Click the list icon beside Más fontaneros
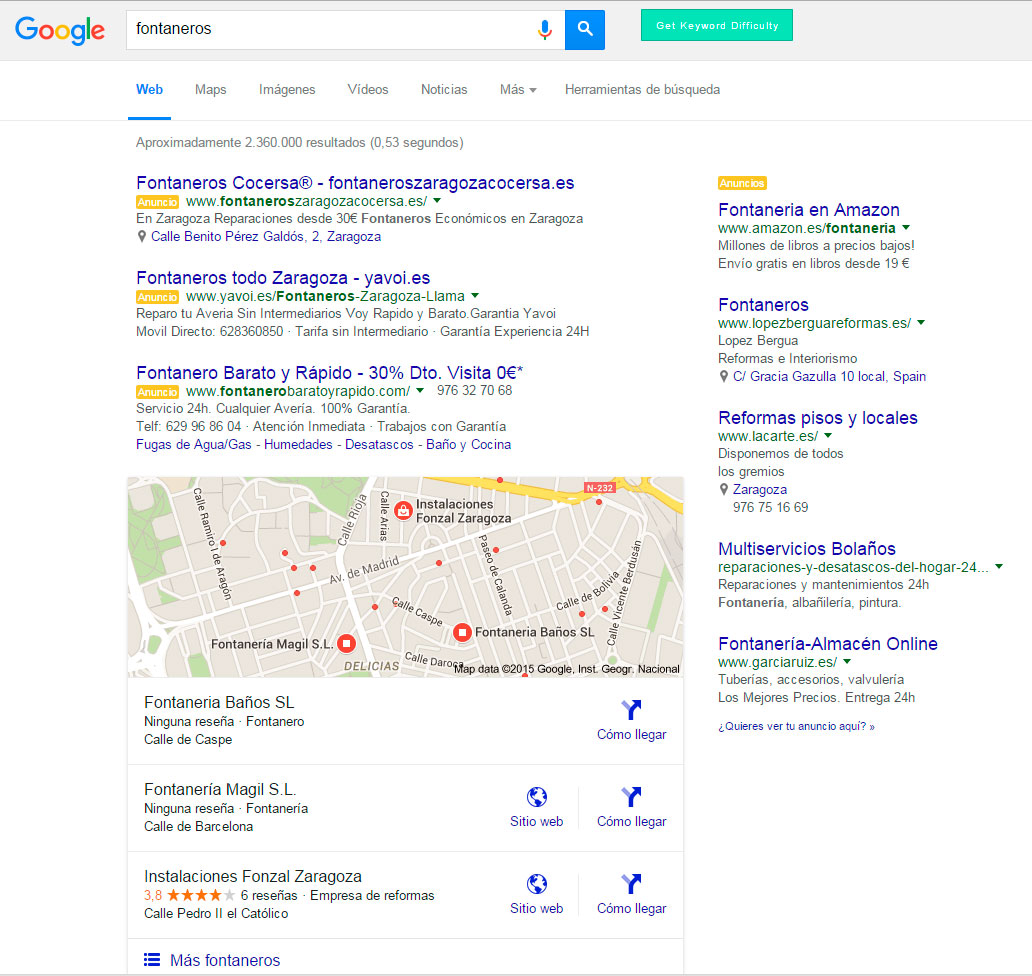Viewport: 1032px width, 976px height. click(152, 960)
